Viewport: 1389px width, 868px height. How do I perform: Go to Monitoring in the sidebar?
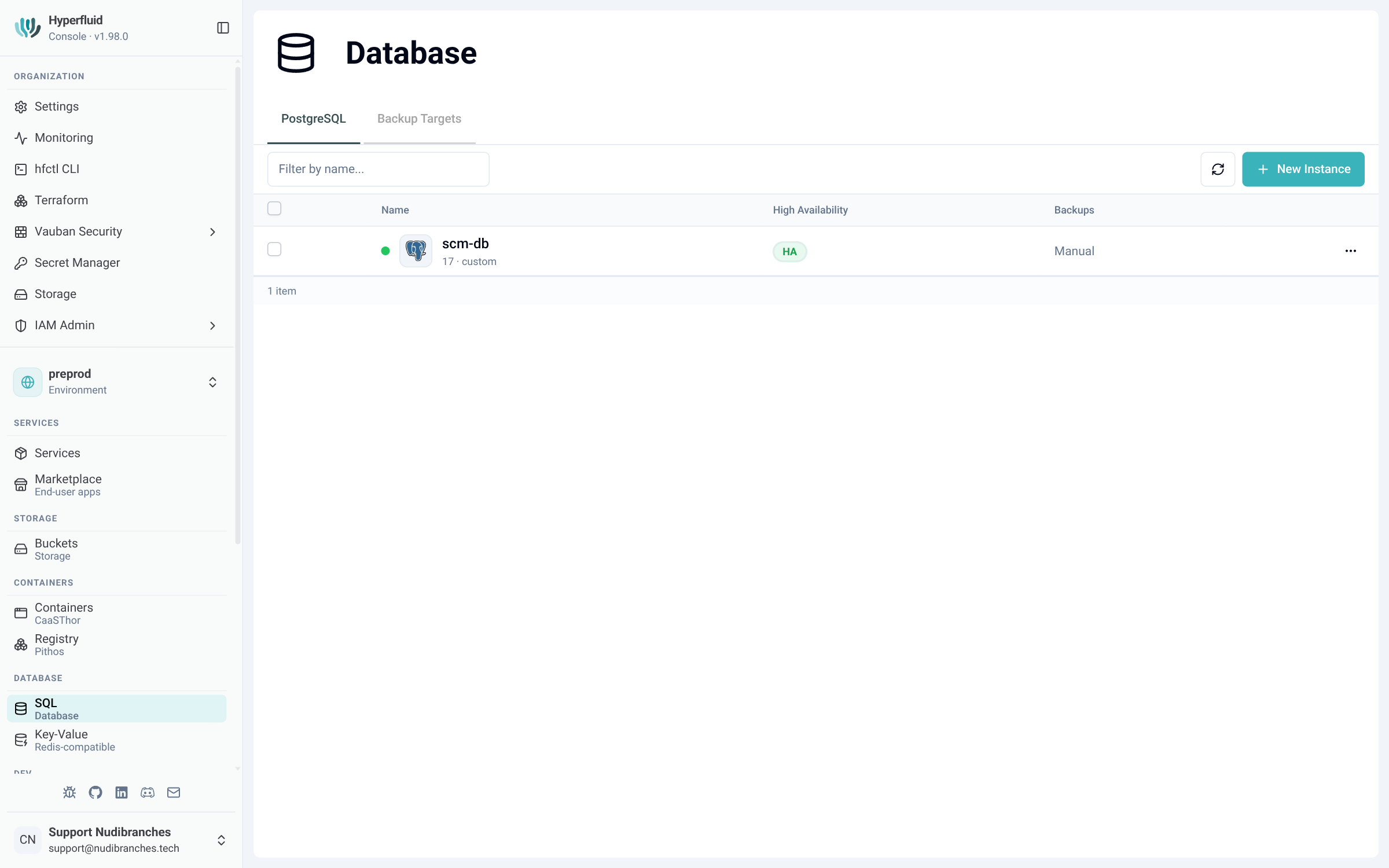(x=117, y=138)
